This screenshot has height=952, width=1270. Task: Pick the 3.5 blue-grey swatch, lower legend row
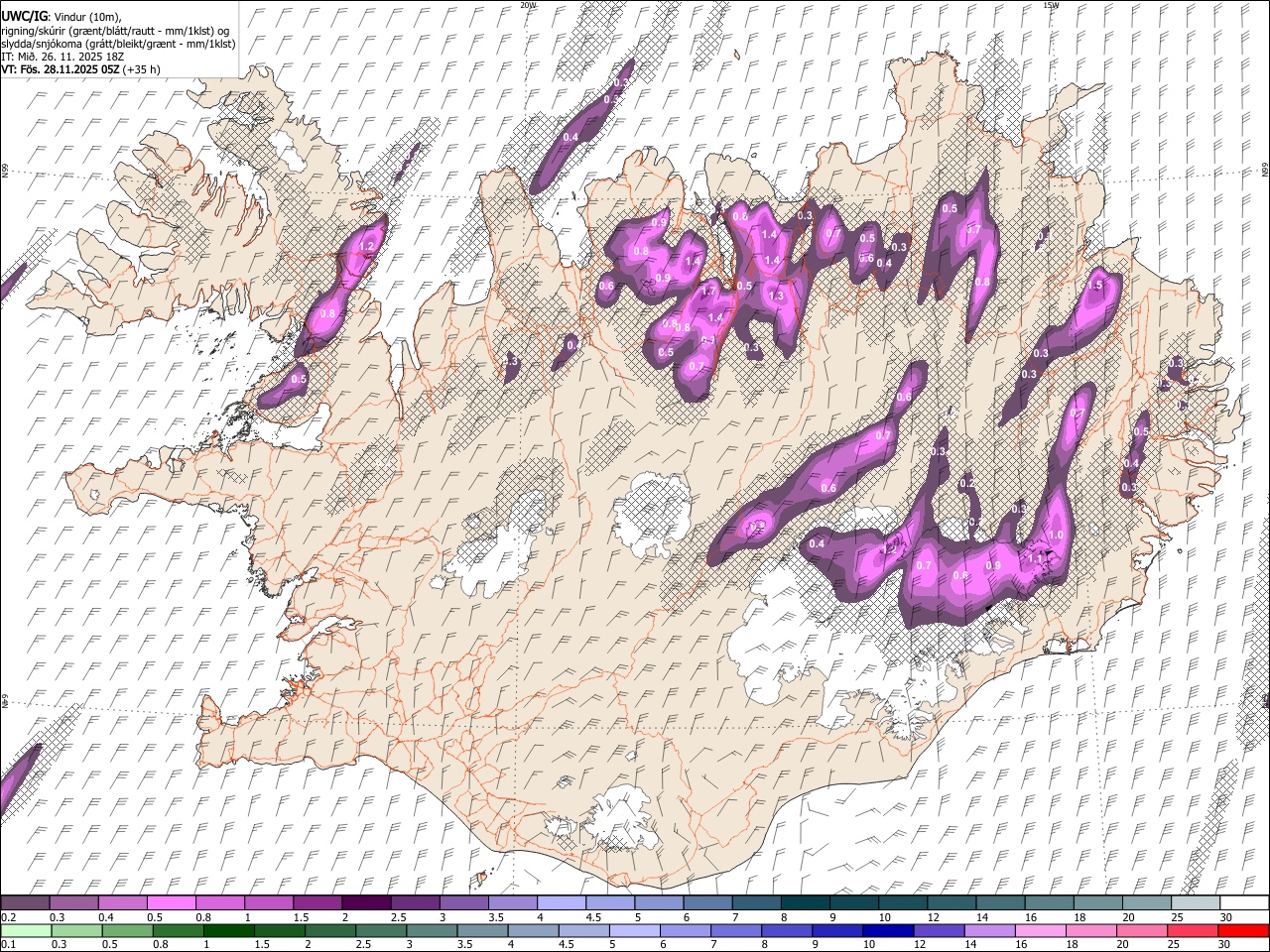[x=482, y=930]
